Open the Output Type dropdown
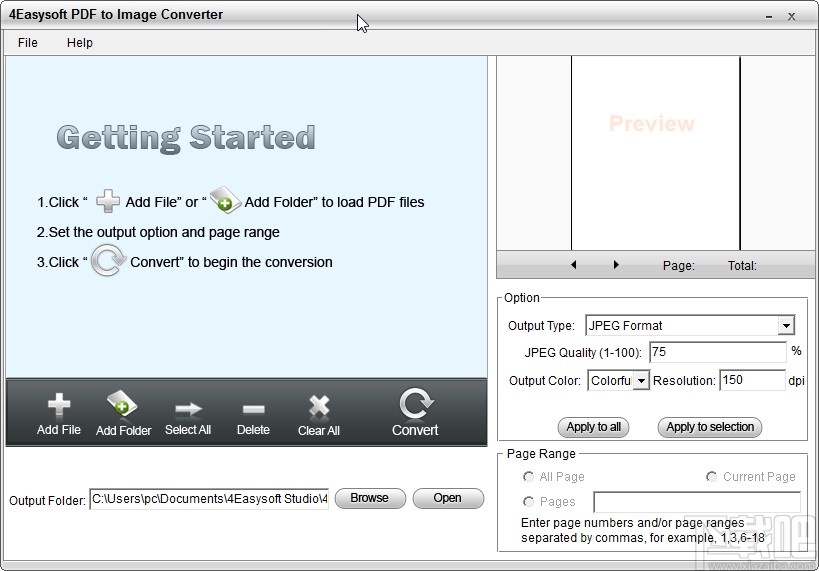The height and width of the screenshot is (571, 819). 786,325
